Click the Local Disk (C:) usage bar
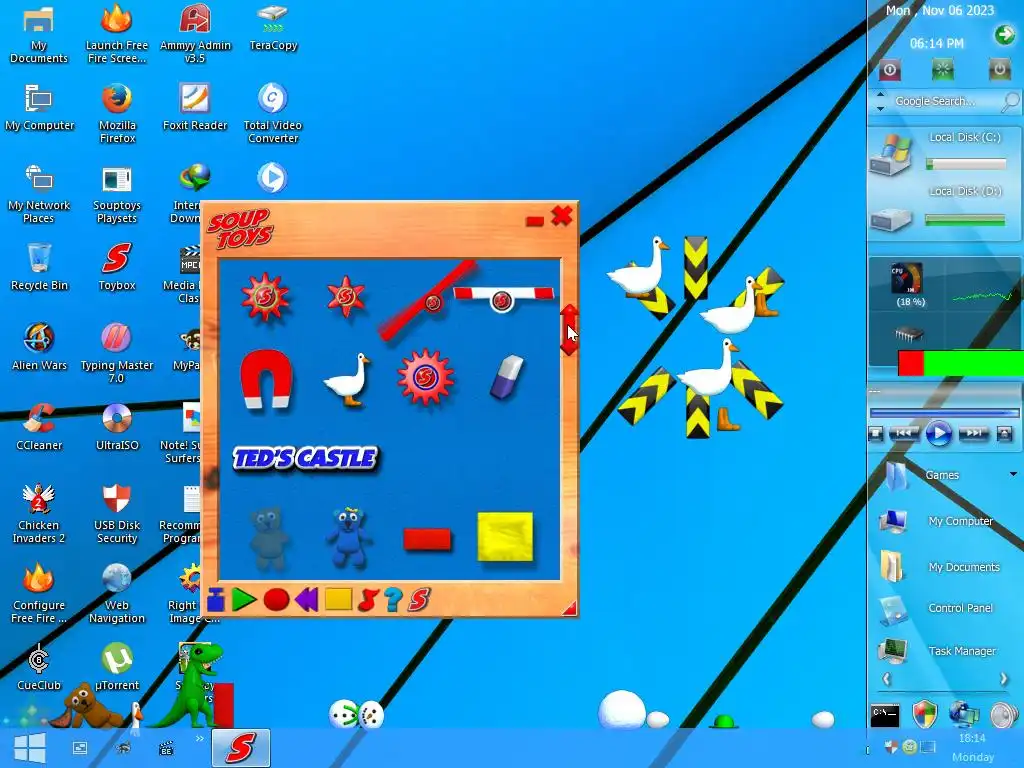Screen dimensions: 1024x768 (966, 164)
